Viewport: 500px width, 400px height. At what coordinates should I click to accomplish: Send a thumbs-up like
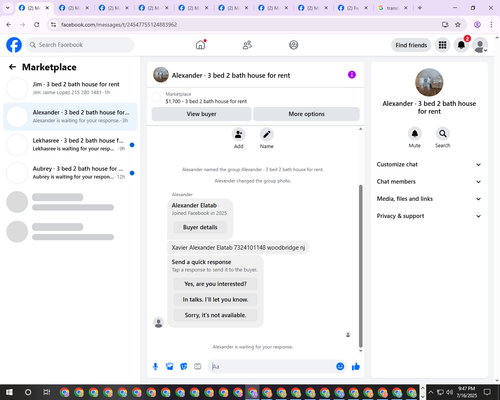coord(356,367)
